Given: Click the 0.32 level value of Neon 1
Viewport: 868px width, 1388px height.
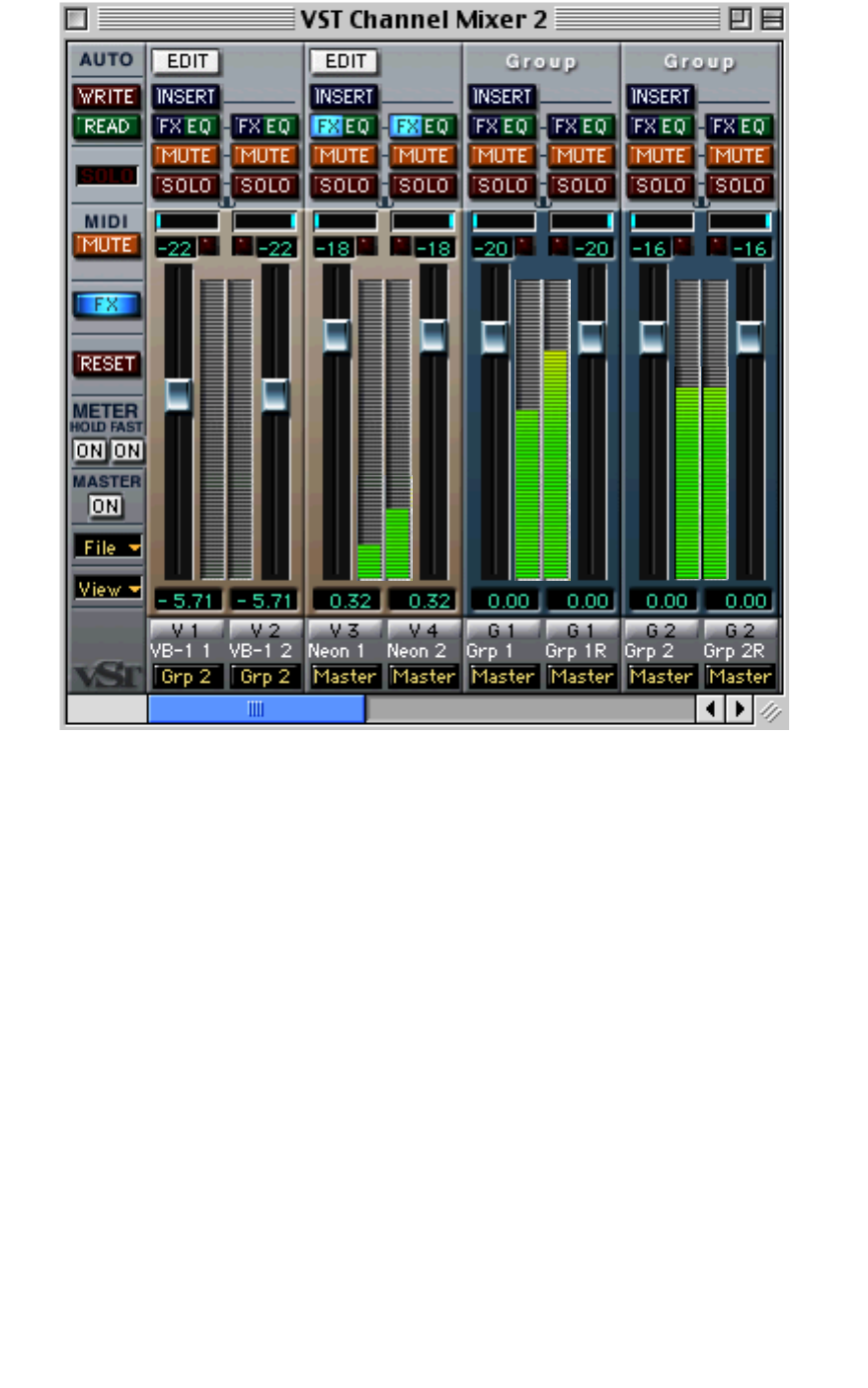Looking at the screenshot, I should (344, 601).
